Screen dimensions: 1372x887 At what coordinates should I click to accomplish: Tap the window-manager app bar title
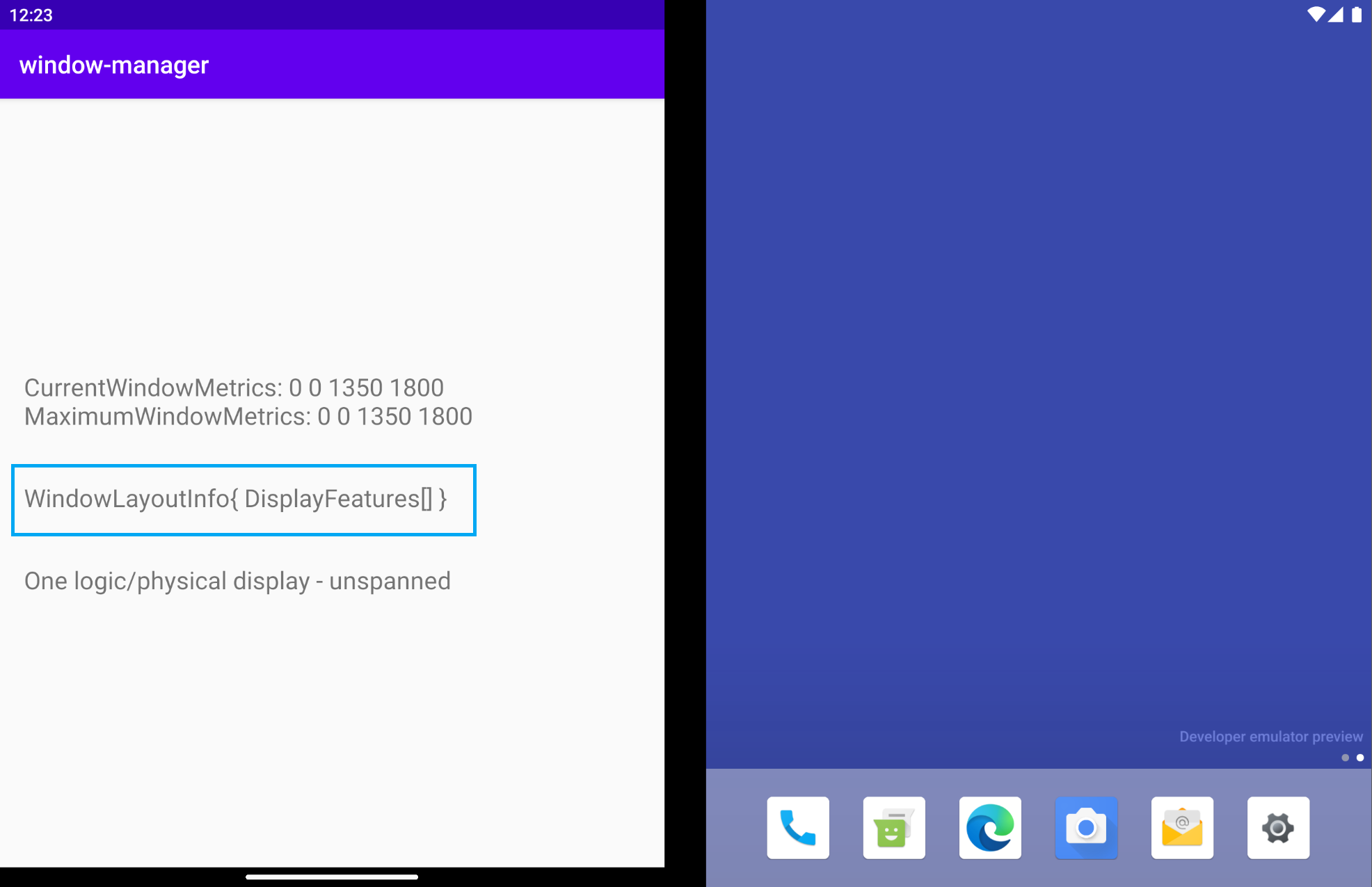(x=113, y=64)
